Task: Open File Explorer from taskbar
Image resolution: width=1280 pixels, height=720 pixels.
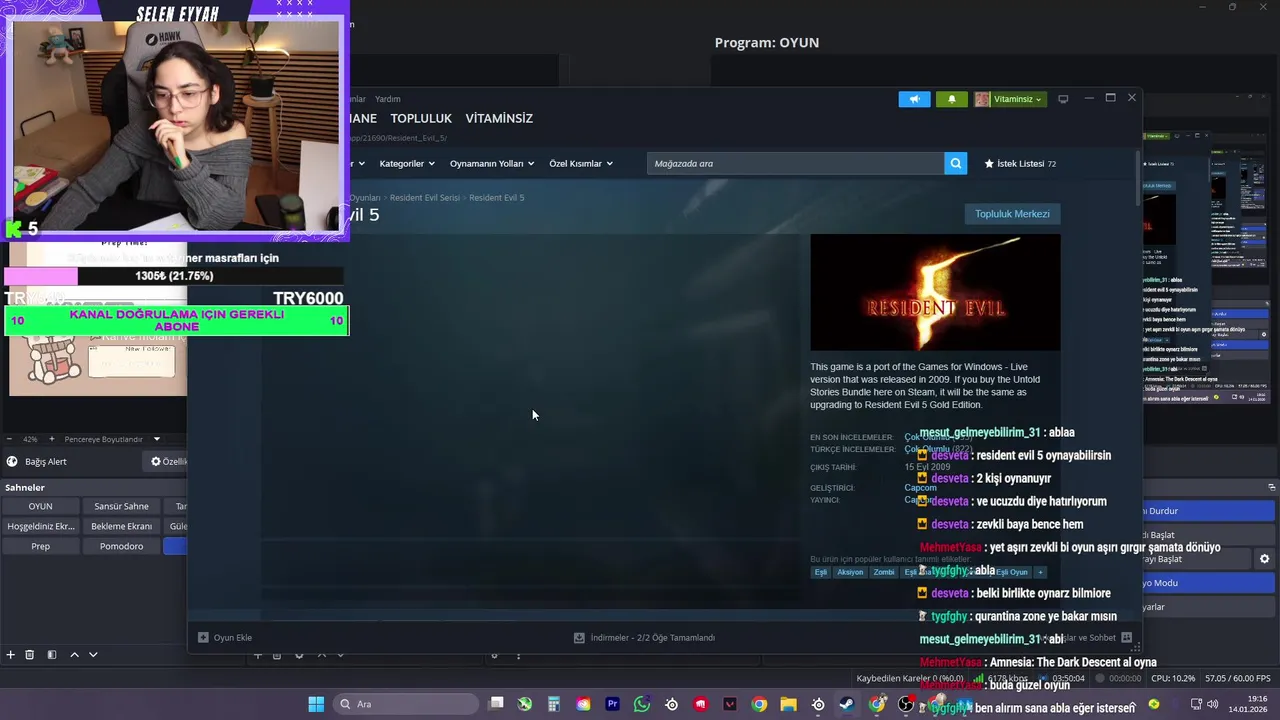Action: tap(788, 704)
